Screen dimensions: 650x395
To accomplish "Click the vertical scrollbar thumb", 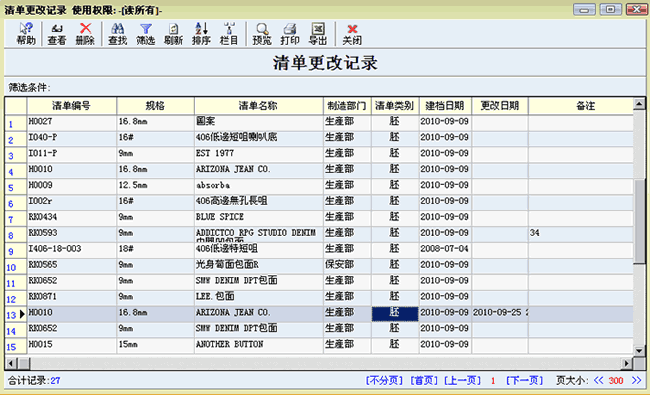I will click(639, 221).
